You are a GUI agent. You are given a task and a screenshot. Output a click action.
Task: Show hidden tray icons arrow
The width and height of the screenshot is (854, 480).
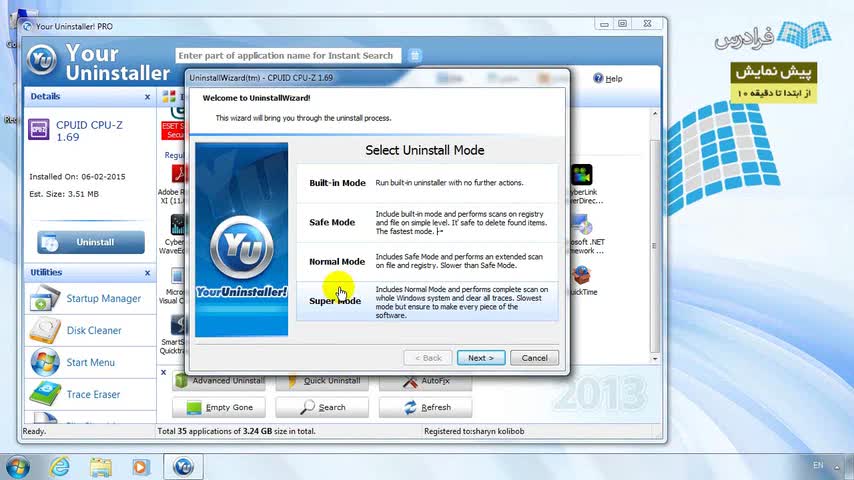837,467
